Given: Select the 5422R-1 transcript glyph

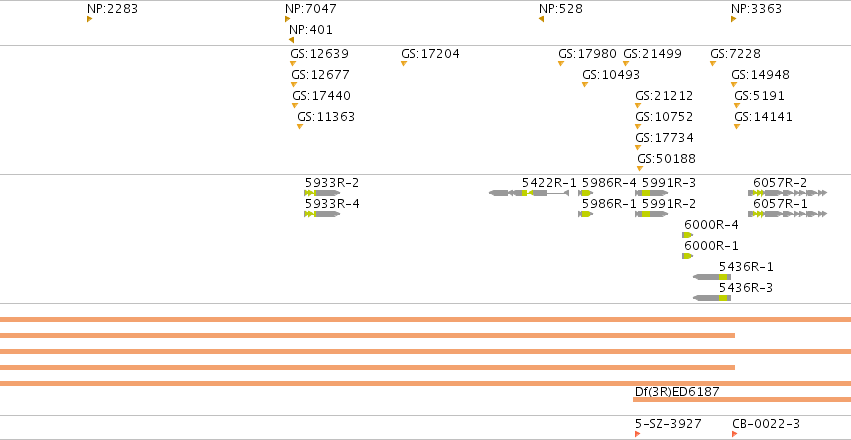Looking at the screenshot, I should click(x=529, y=193).
